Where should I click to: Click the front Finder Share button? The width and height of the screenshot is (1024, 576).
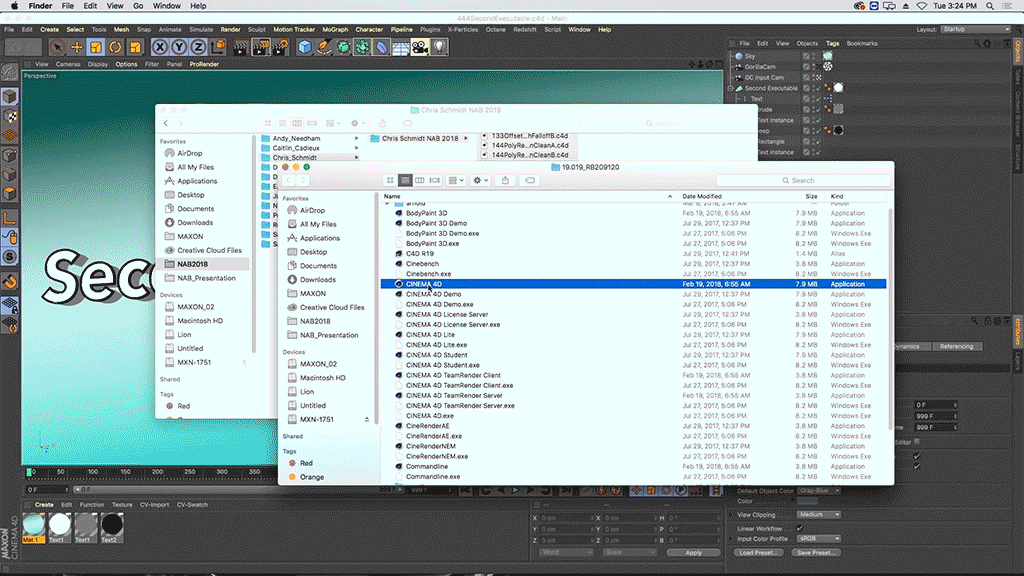pos(505,180)
